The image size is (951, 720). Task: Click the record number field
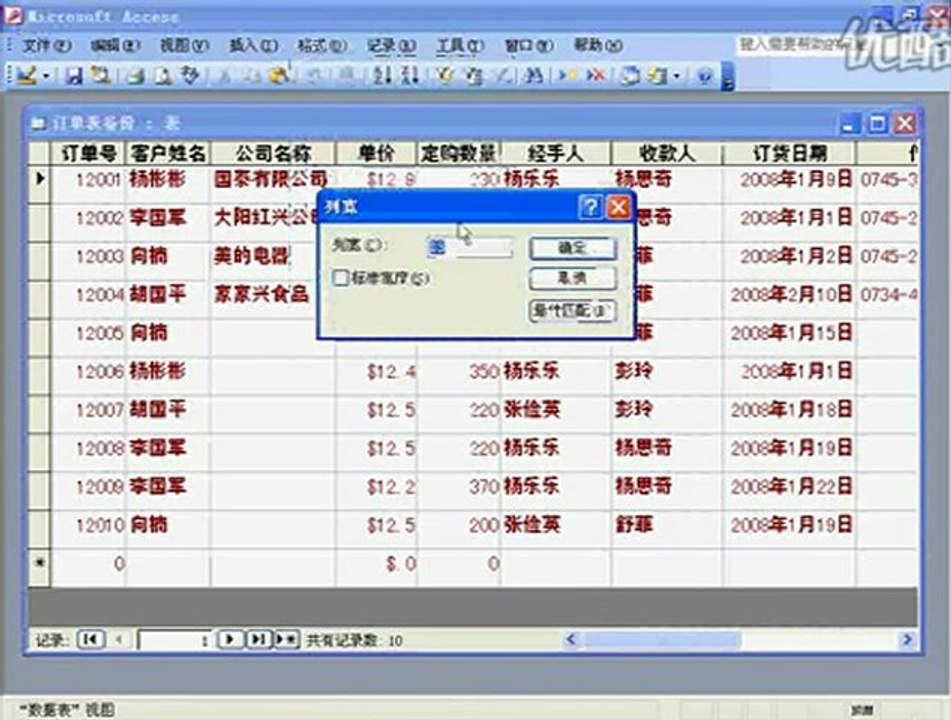(175, 640)
